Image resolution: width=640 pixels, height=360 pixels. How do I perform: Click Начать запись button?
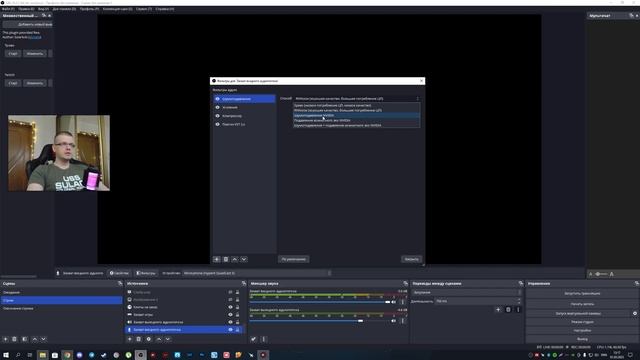click(x=582, y=304)
